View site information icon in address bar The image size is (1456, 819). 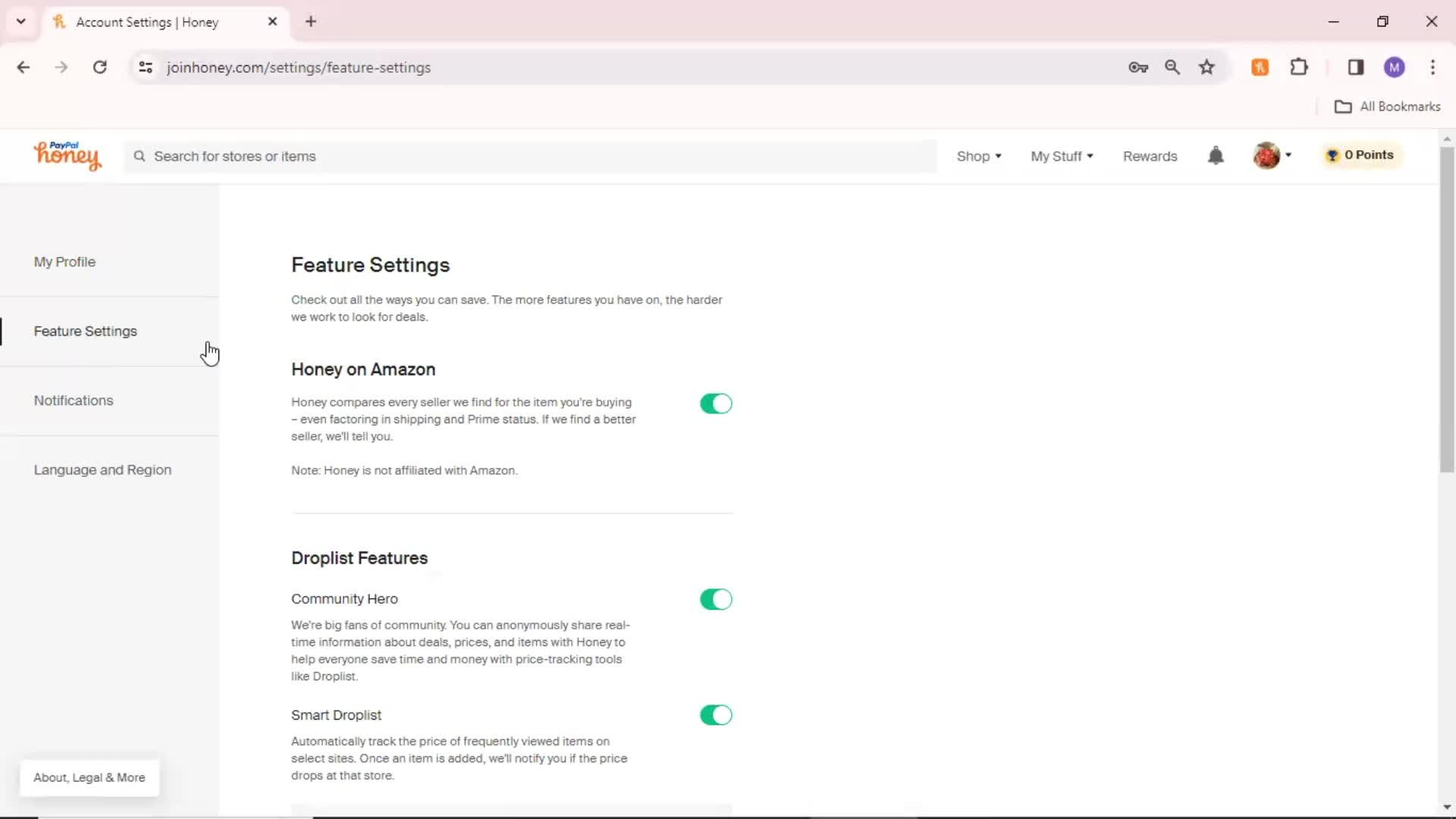[x=146, y=67]
